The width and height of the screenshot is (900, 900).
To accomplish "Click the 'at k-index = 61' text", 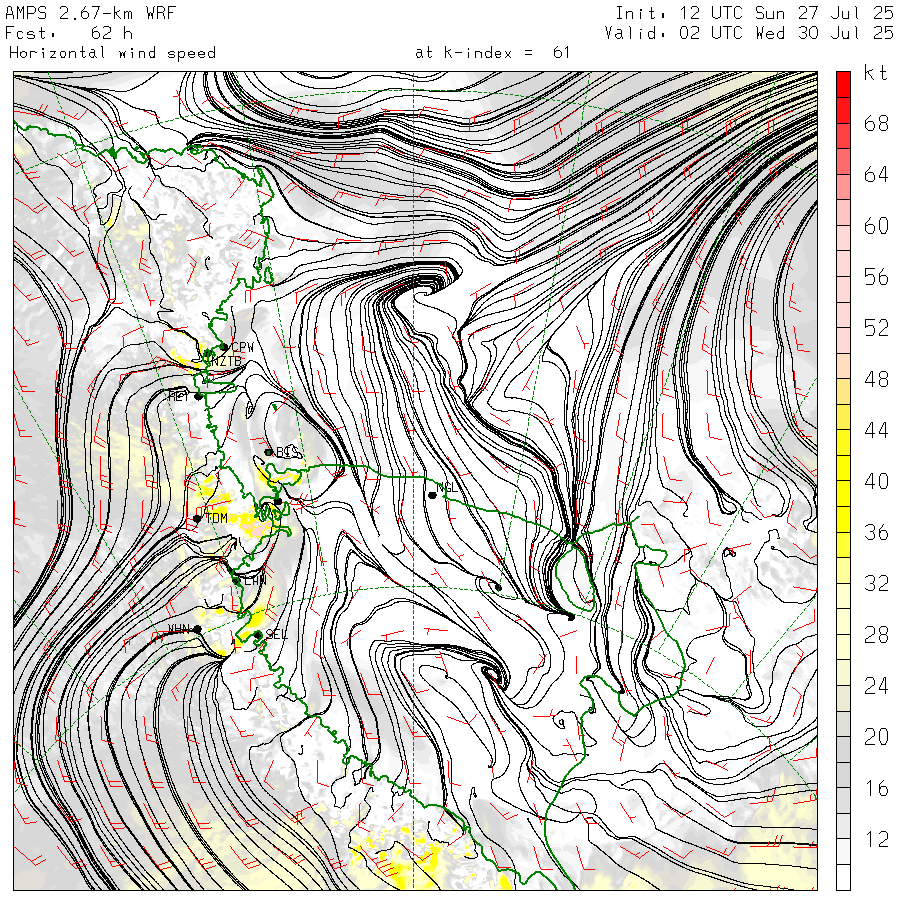I will (x=492, y=53).
